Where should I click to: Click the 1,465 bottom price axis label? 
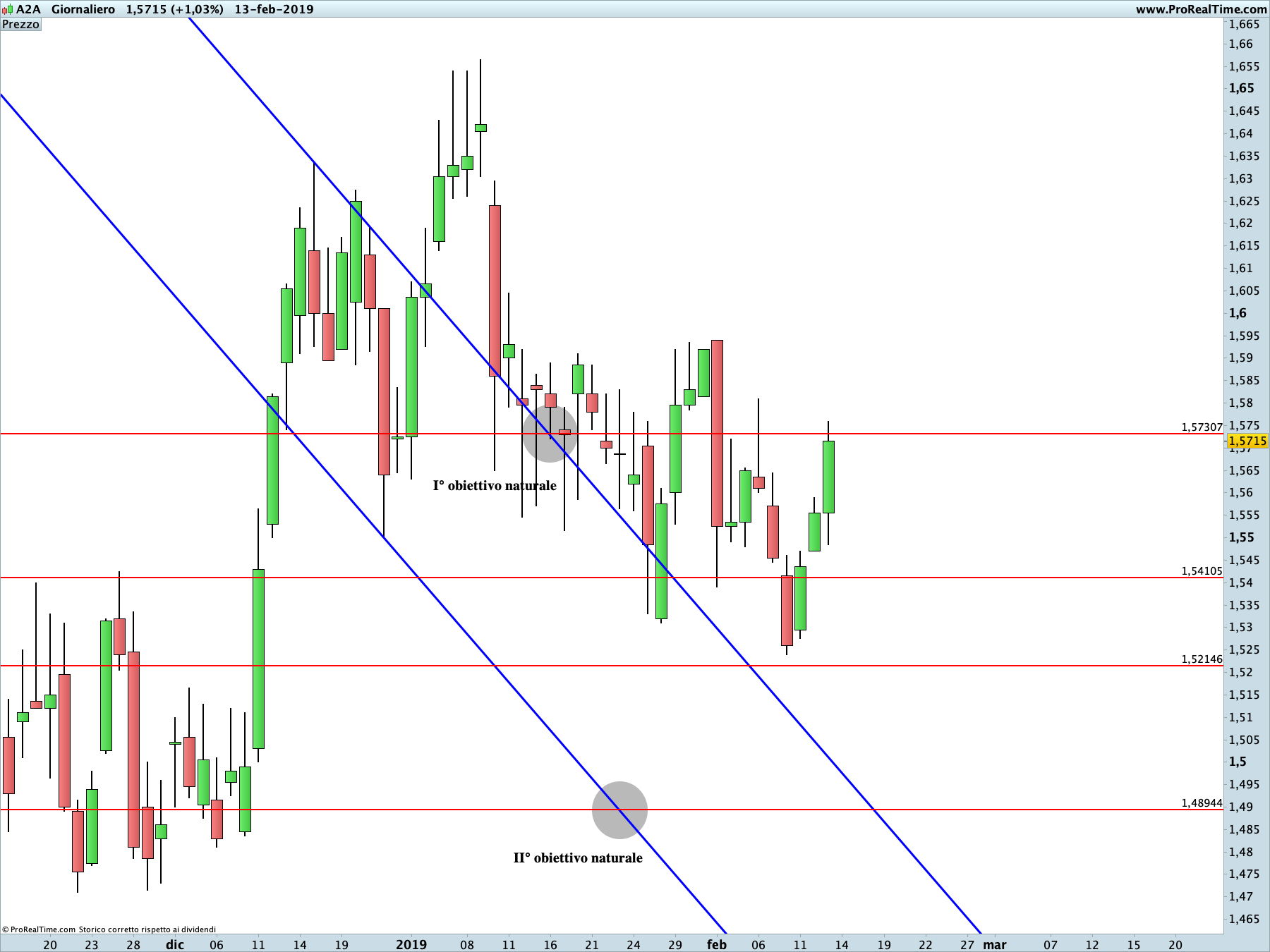tap(1244, 919)
